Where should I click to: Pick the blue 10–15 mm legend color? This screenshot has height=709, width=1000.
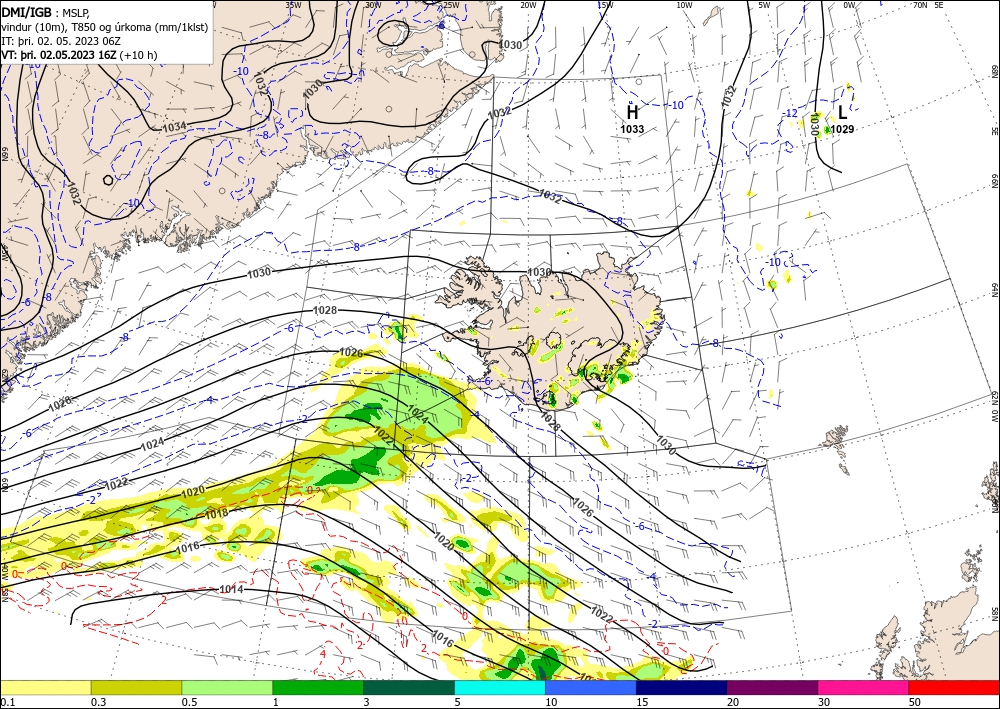coord(591,687)
